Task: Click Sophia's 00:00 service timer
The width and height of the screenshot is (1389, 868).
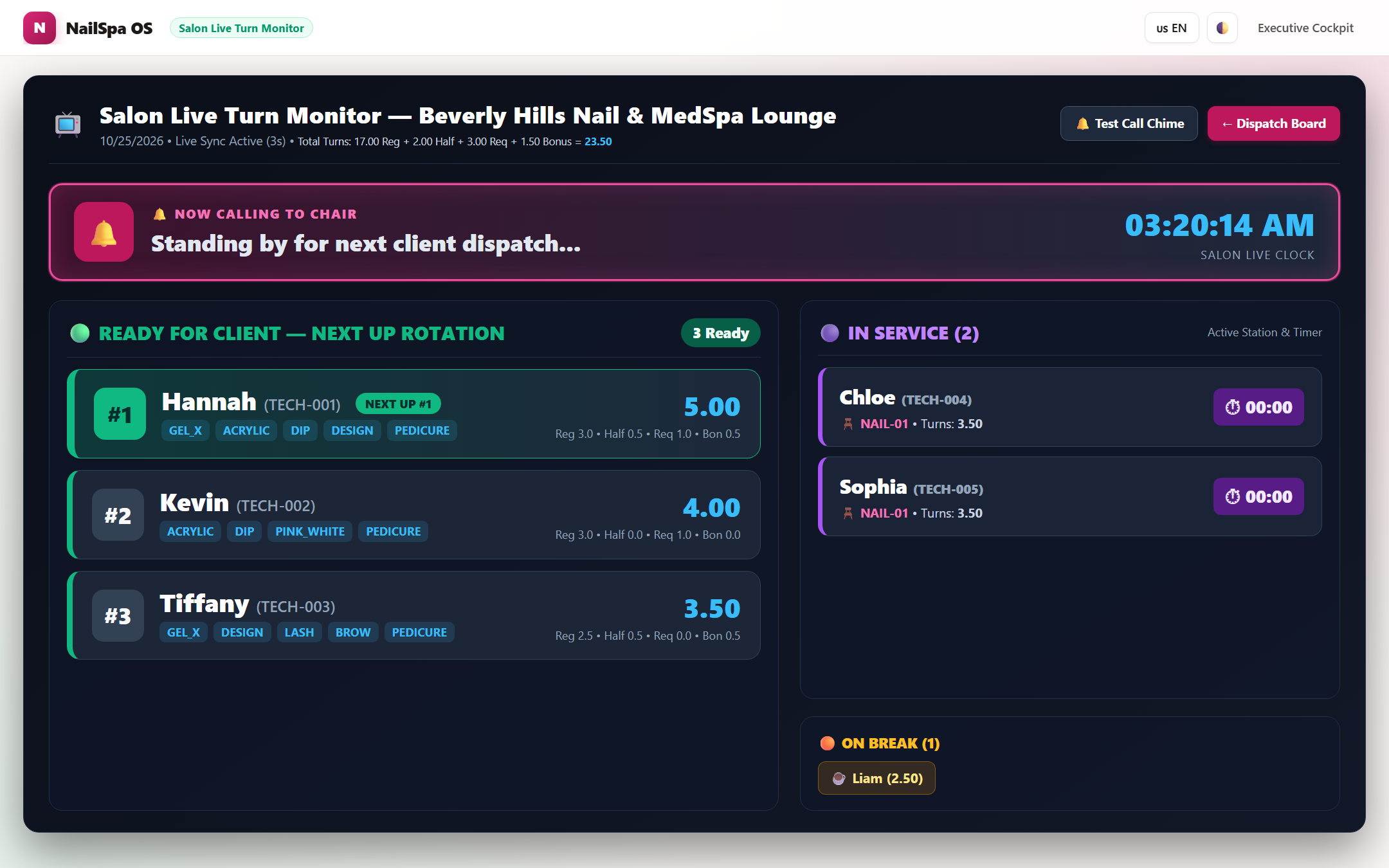Action: [1258, 496]
